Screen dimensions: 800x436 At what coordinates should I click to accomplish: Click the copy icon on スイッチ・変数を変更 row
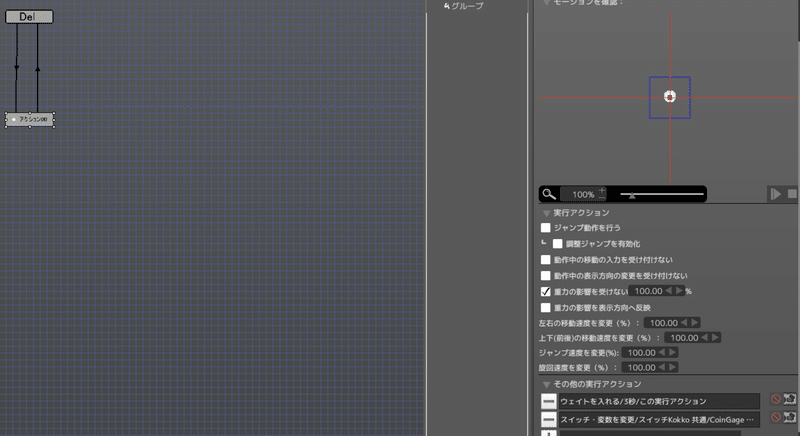(790, 418)
